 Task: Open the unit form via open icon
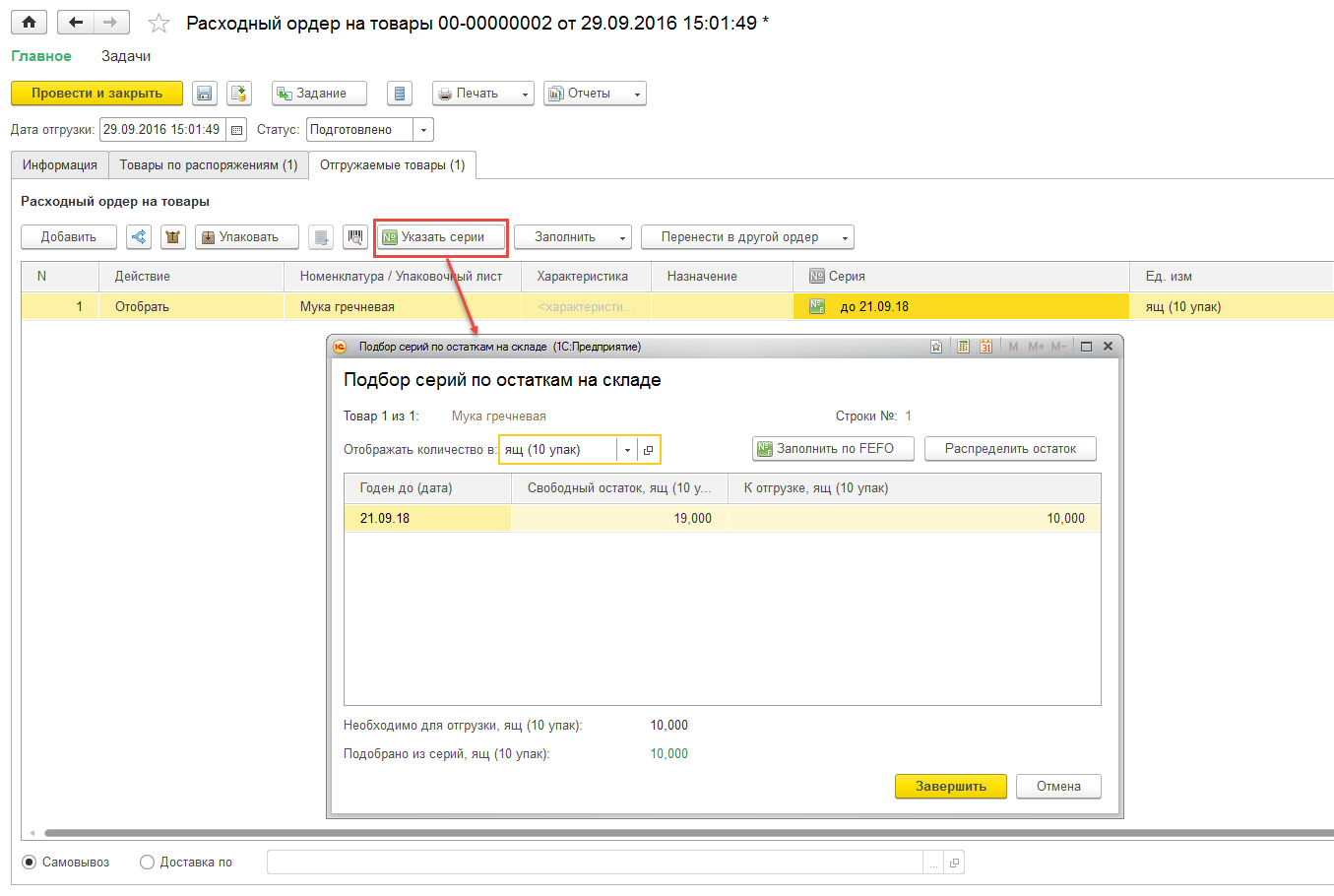pos(648,450)
